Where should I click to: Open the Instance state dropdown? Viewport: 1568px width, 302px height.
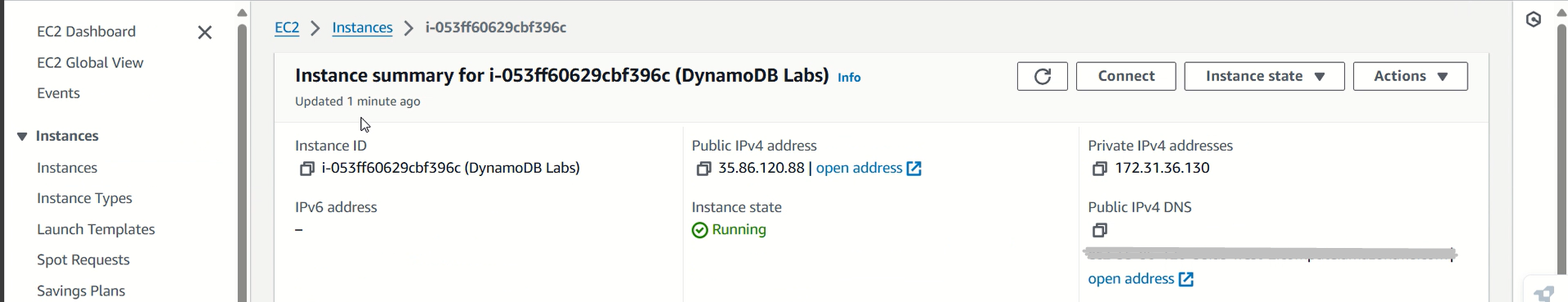tap(1264, 76)
